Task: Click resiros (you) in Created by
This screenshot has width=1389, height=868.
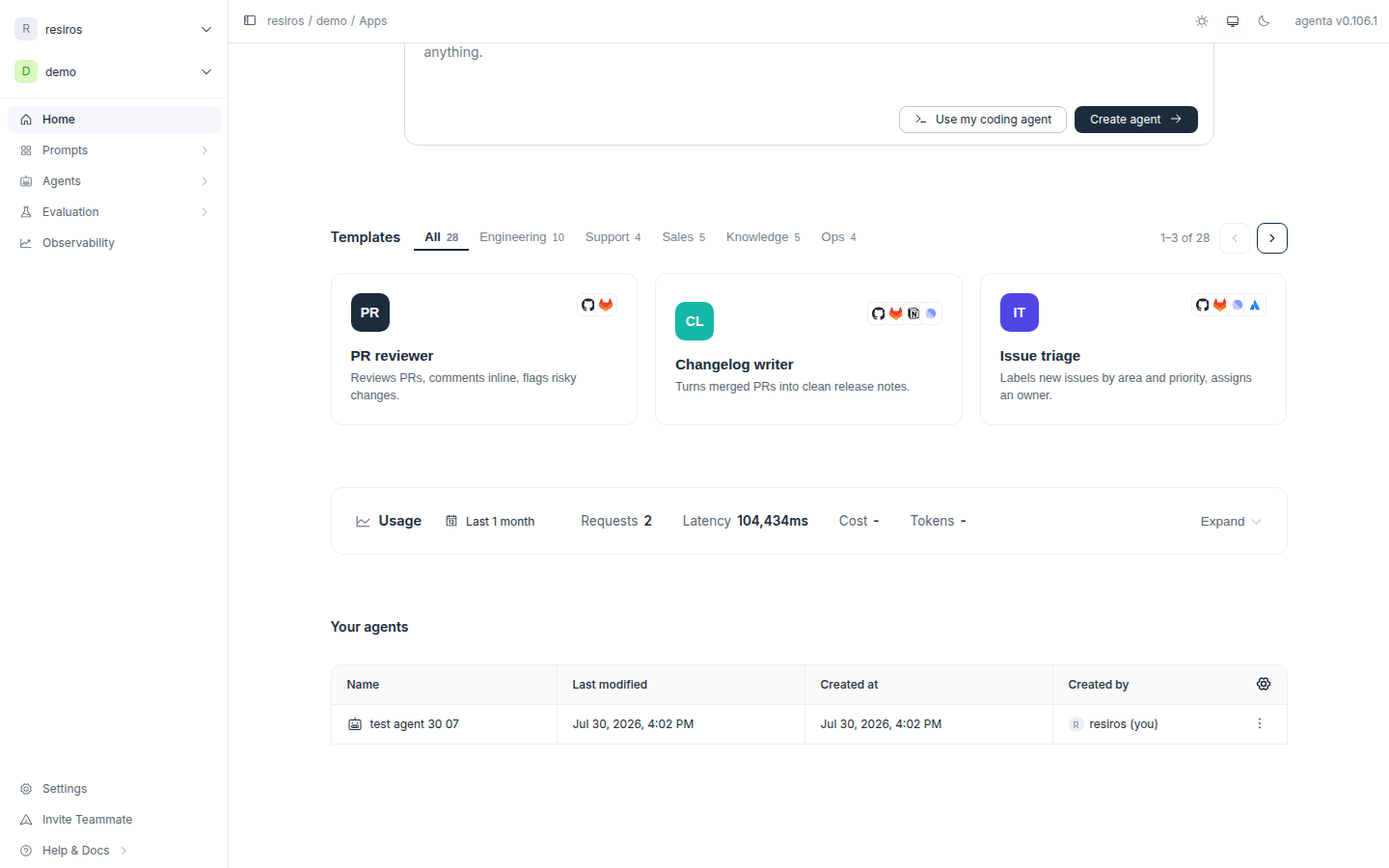Action: pos(1114,724)
